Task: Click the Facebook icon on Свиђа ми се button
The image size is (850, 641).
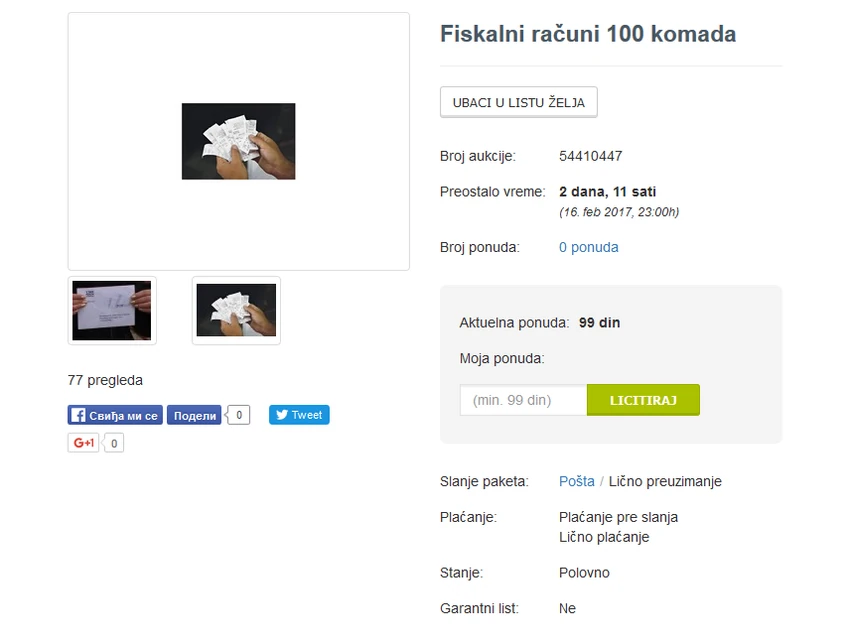Action: pos(78,415)
